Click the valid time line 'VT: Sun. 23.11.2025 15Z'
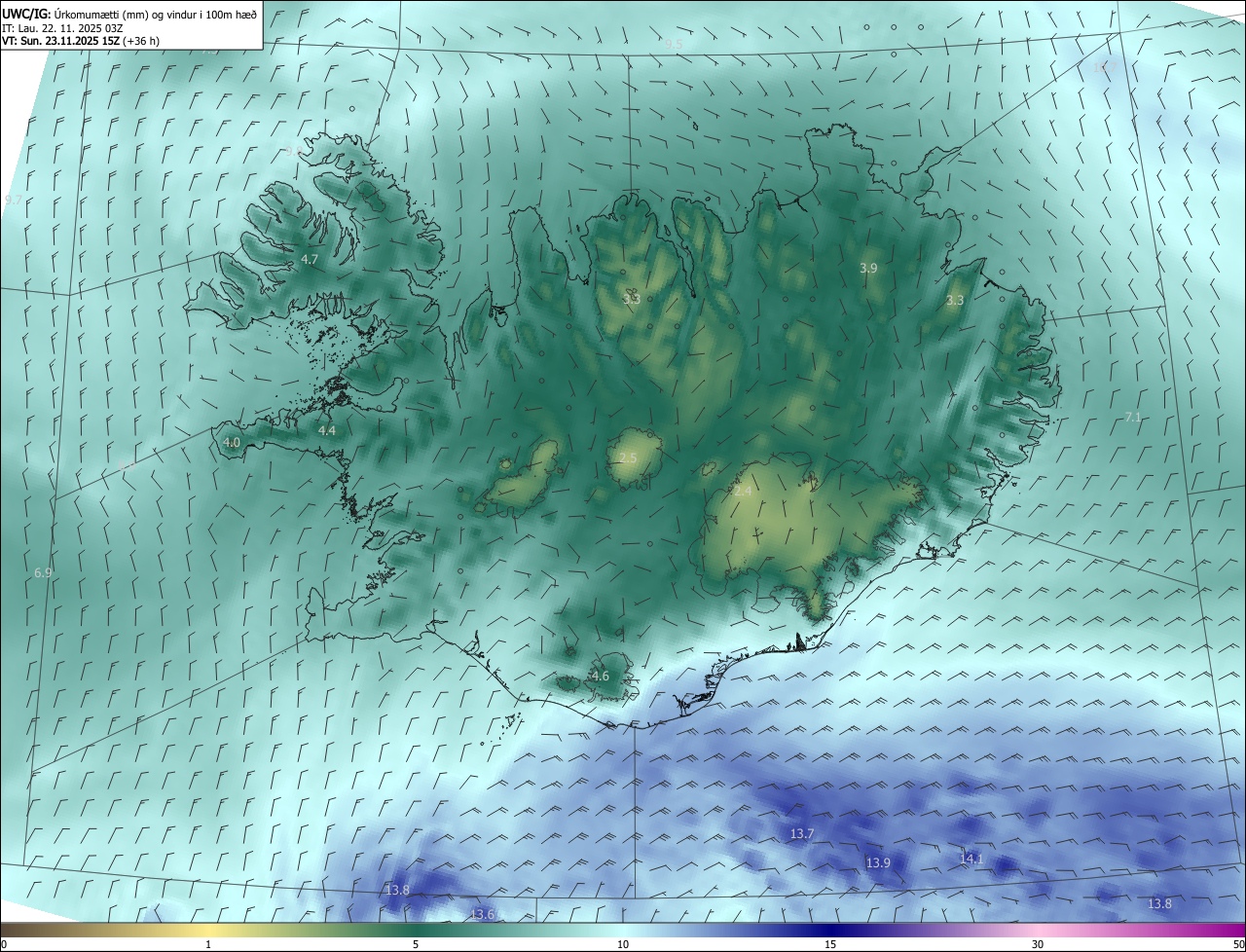 tap(60, 41)
